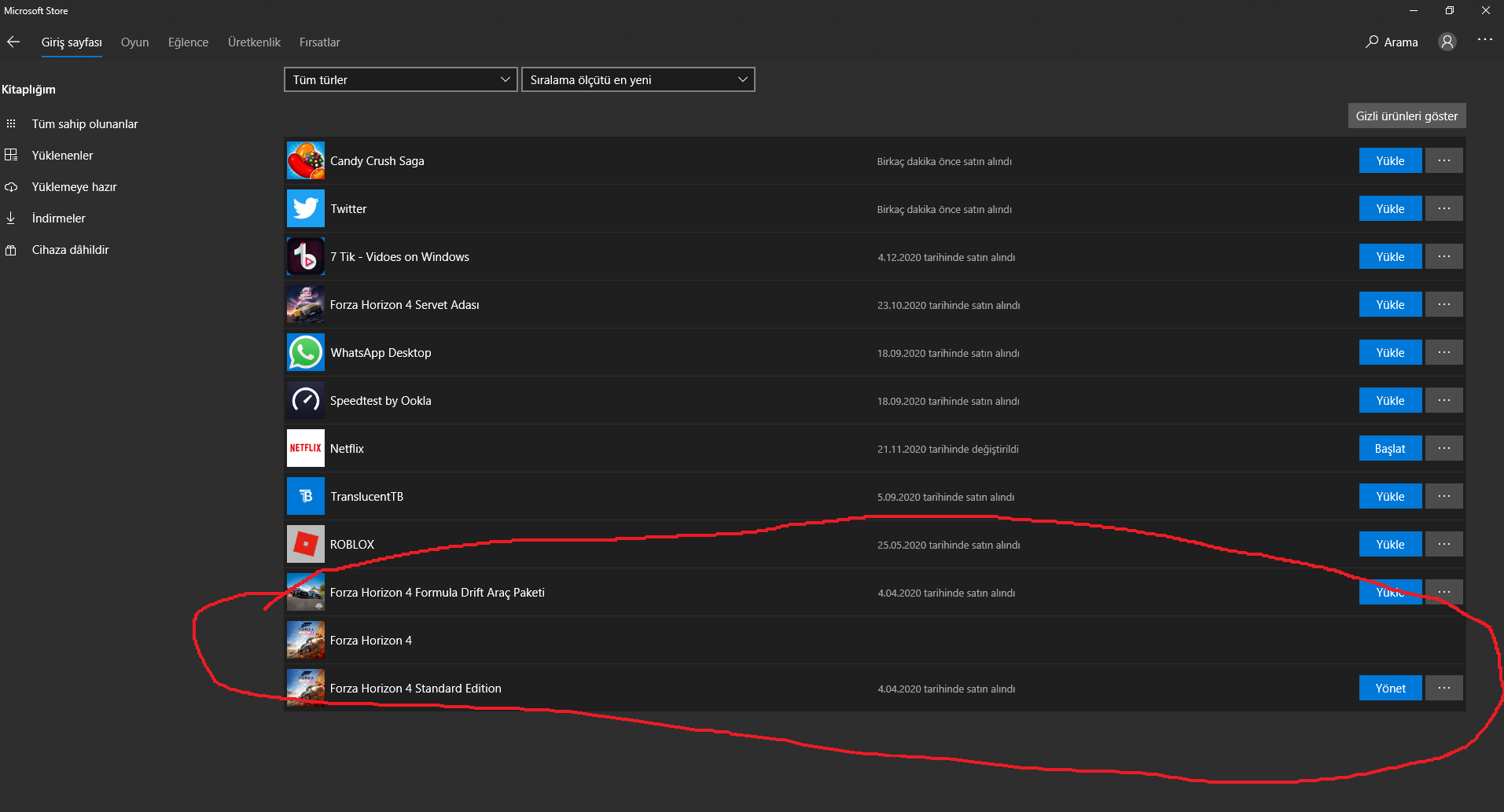Click the İndirmeler download arrow icon

coord(11,219)
